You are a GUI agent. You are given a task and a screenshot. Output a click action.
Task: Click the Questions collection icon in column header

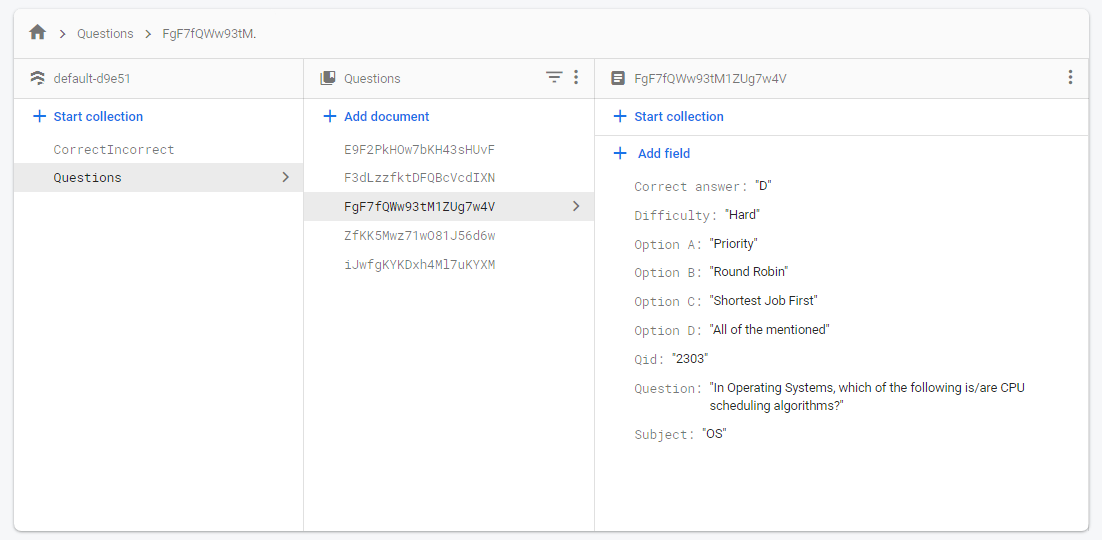(328, 78)
